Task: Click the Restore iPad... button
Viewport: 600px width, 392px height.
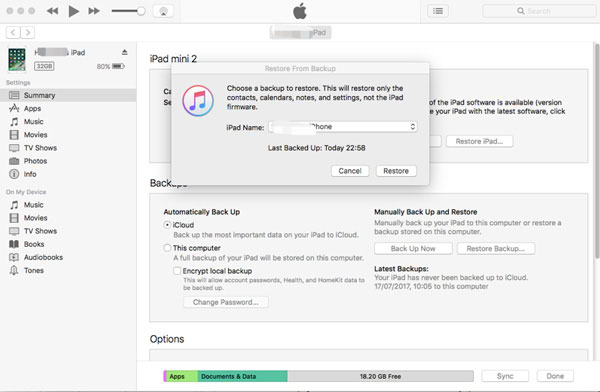Action: (479, 141)
